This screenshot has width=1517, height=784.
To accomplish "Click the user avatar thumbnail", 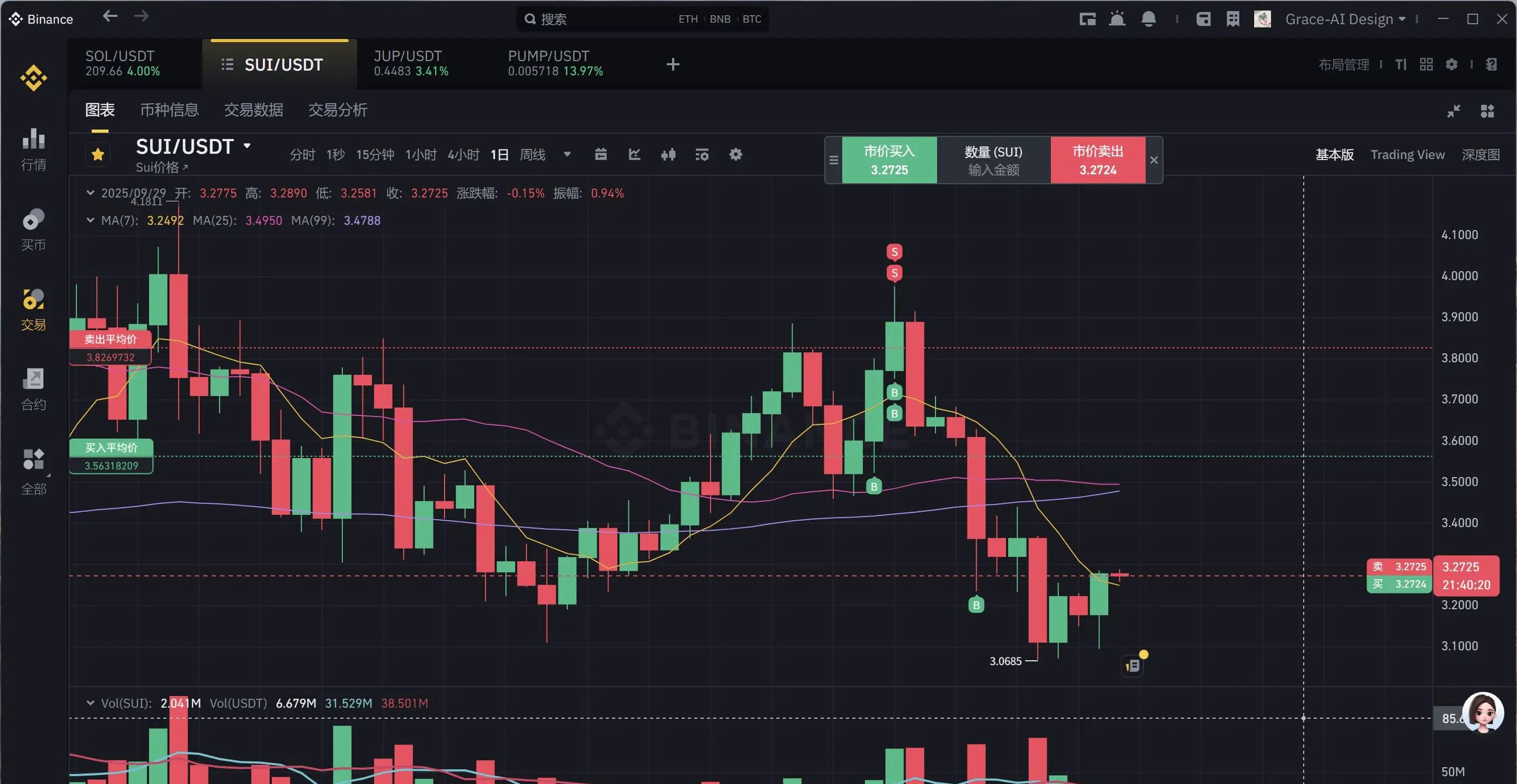I will 1262,19.
